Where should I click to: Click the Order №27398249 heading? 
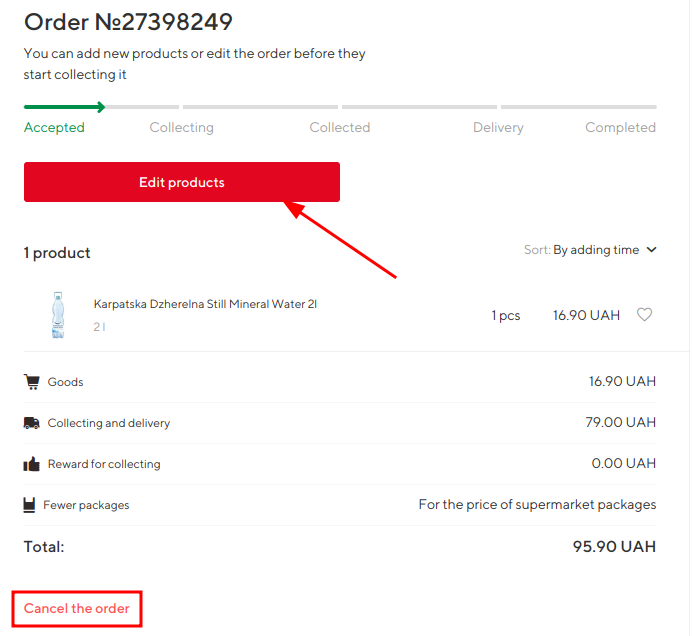click(x=128, y=22)
